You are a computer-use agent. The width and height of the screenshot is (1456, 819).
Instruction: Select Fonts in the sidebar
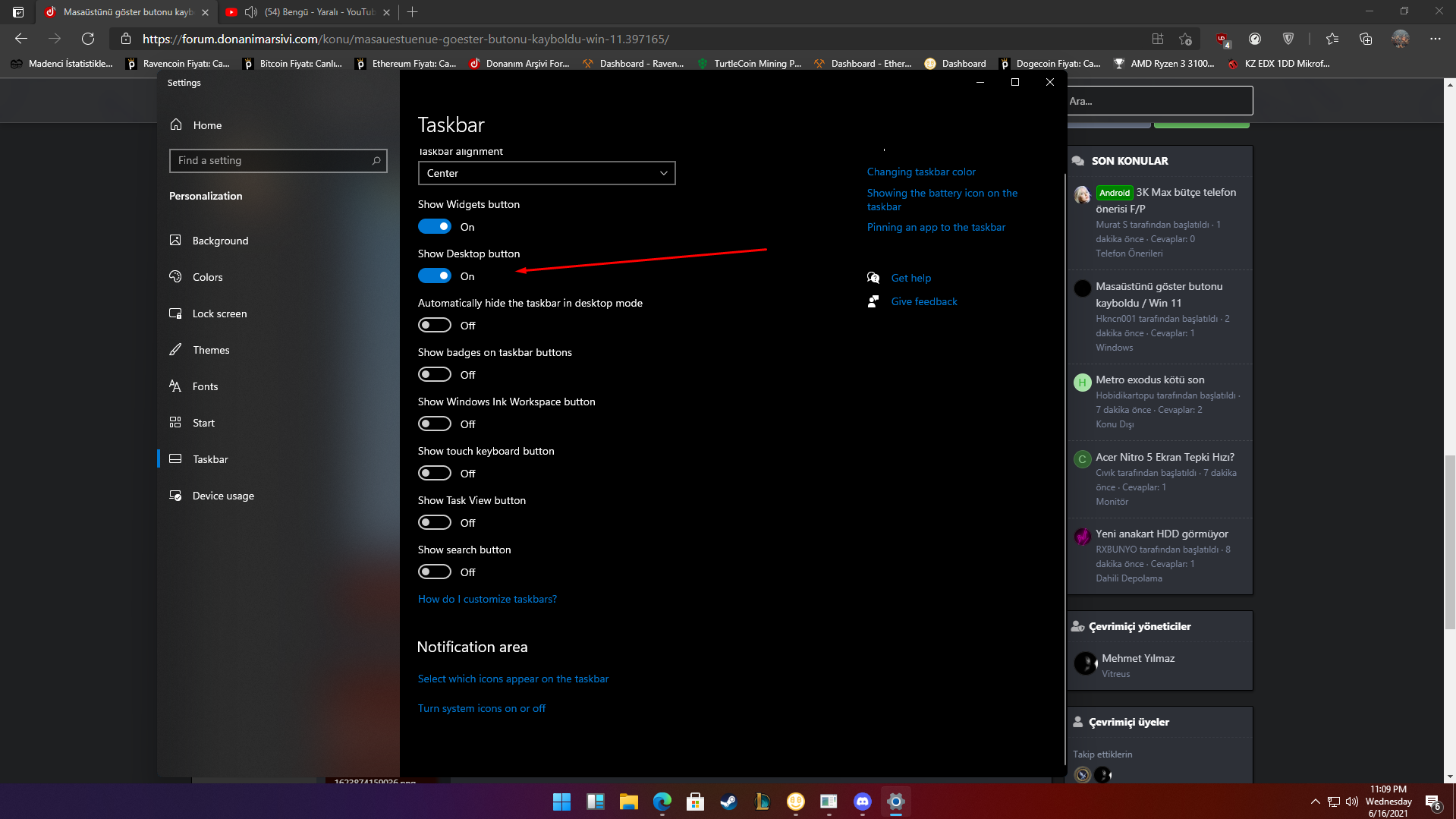(x=205, y=386)
